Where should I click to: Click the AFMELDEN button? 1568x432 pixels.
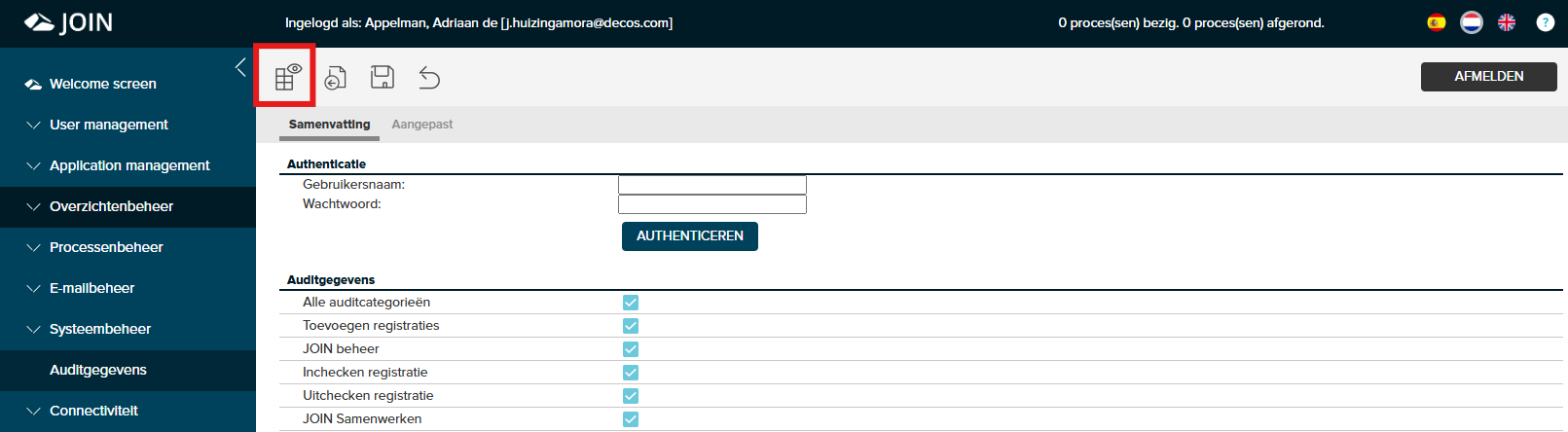pos(1489,77)
